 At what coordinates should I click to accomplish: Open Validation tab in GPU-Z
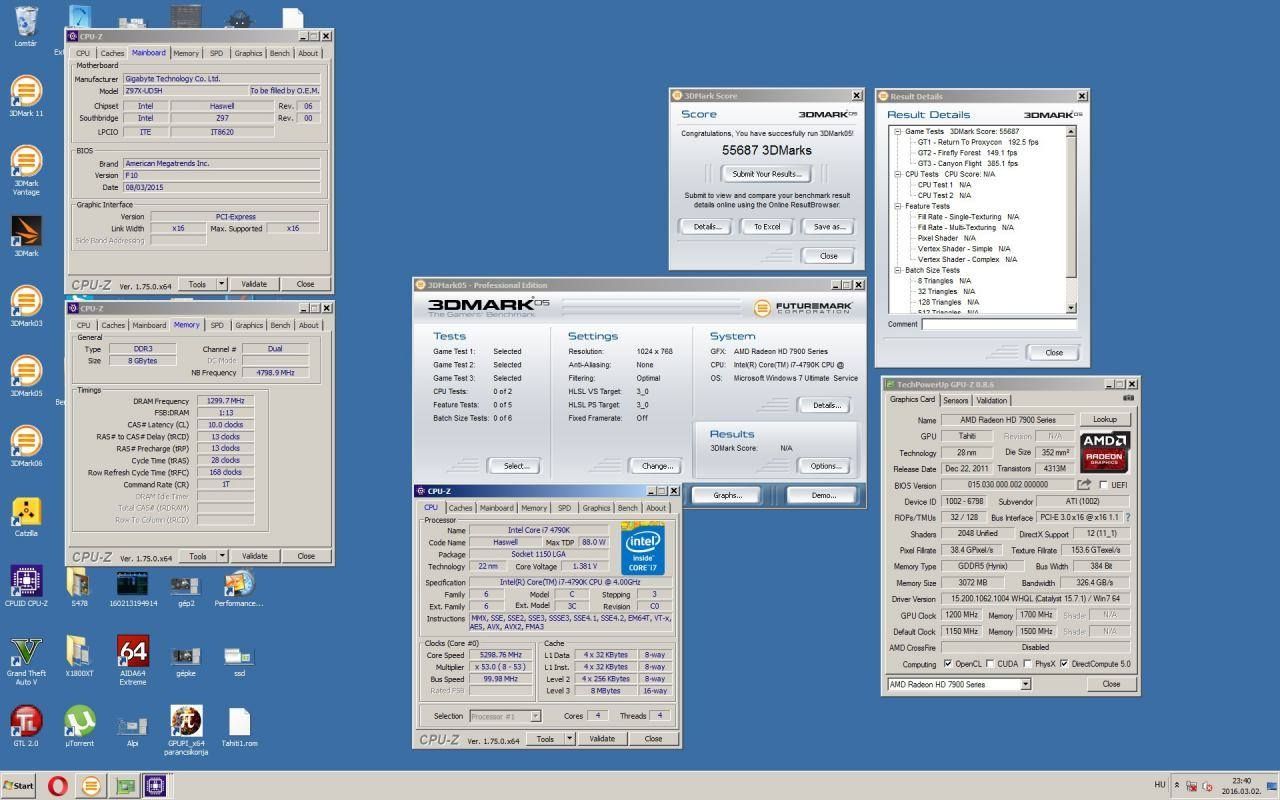pyautogui.click(x=991, y=400)
